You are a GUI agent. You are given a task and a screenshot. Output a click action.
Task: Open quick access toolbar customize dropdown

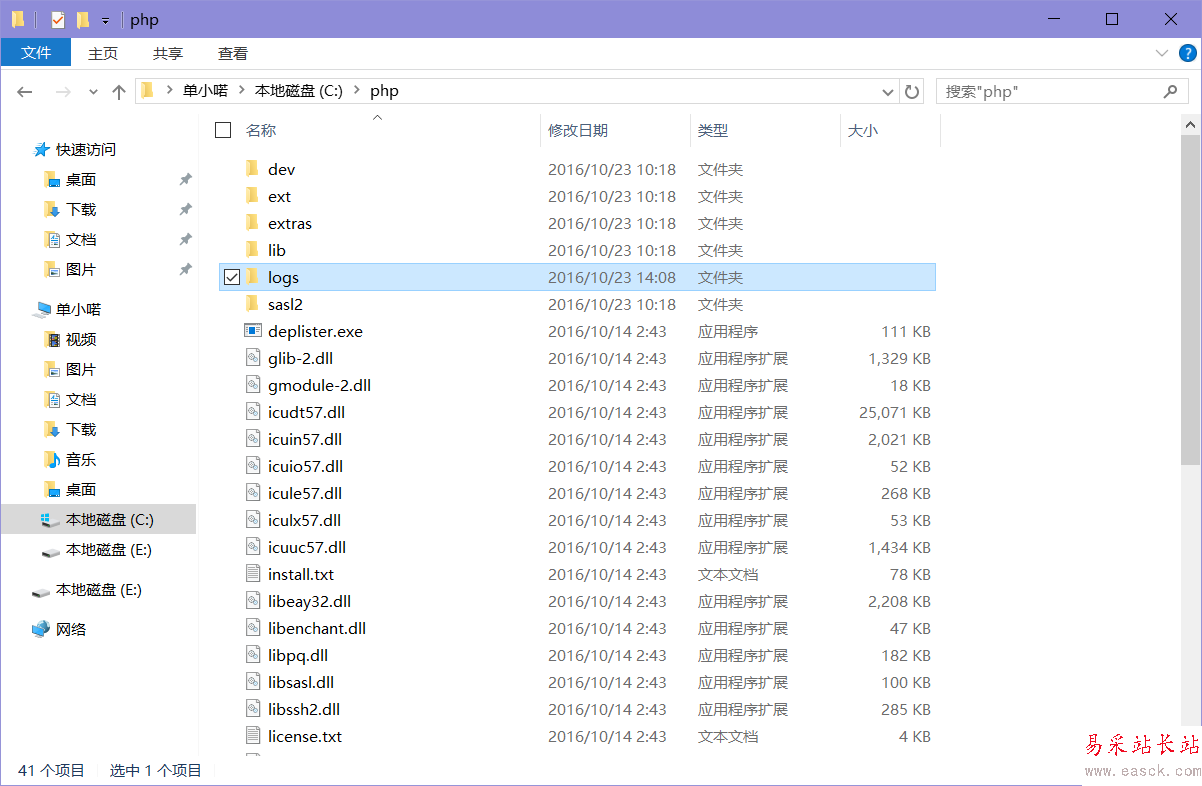(105, 20)
